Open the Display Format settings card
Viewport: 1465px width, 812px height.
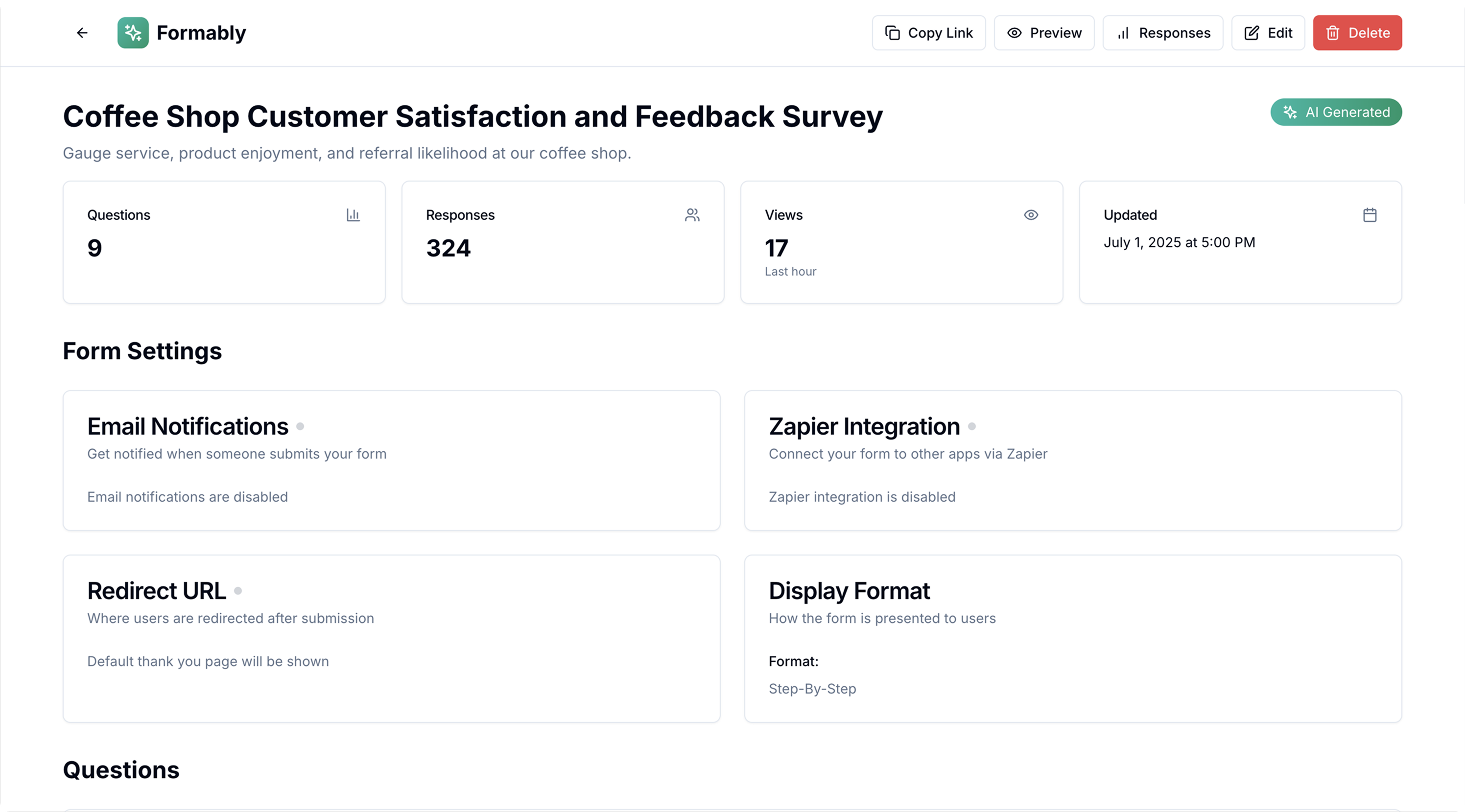(1073, 638)
